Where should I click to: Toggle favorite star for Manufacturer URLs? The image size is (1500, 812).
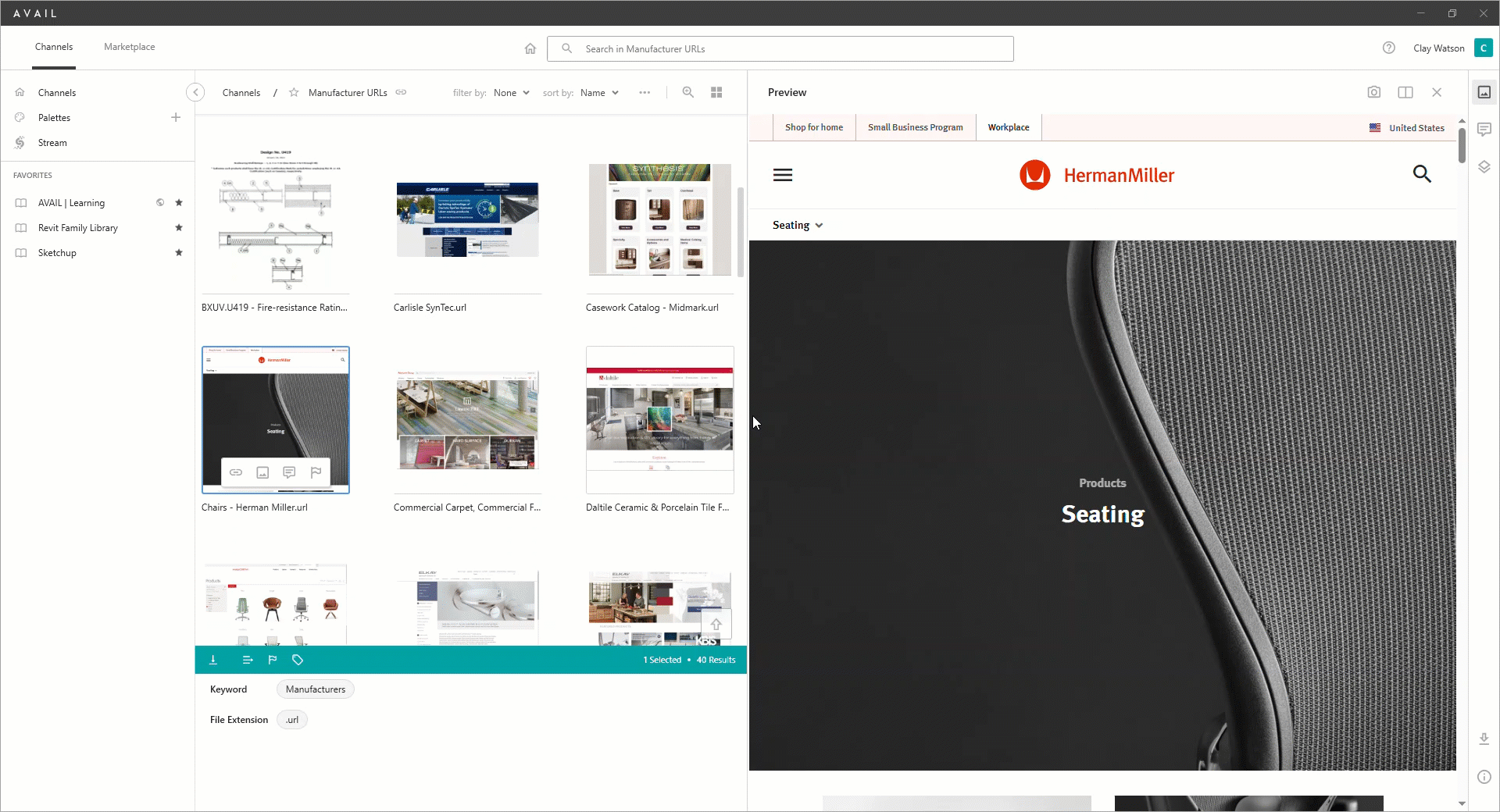tap(294, 92)
